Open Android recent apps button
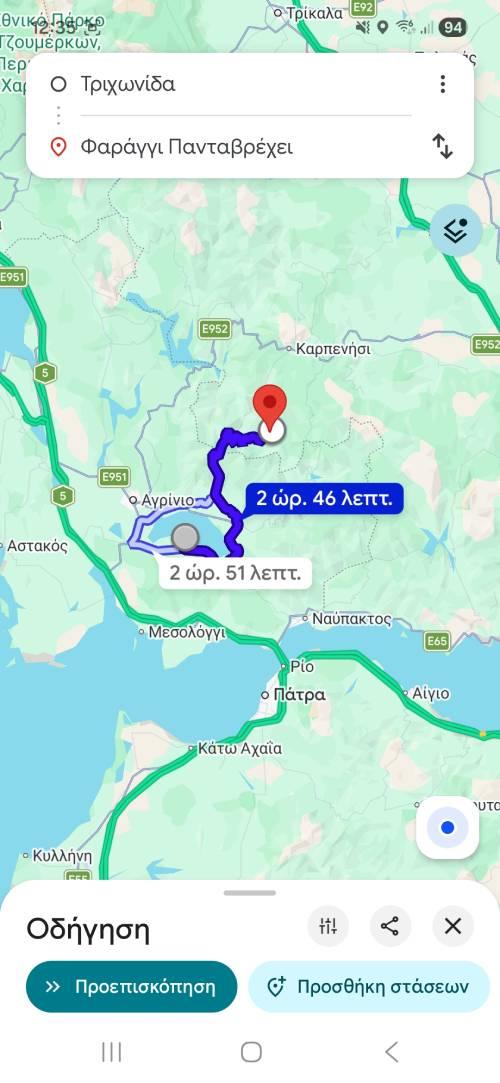 [x=111, y=1052]
